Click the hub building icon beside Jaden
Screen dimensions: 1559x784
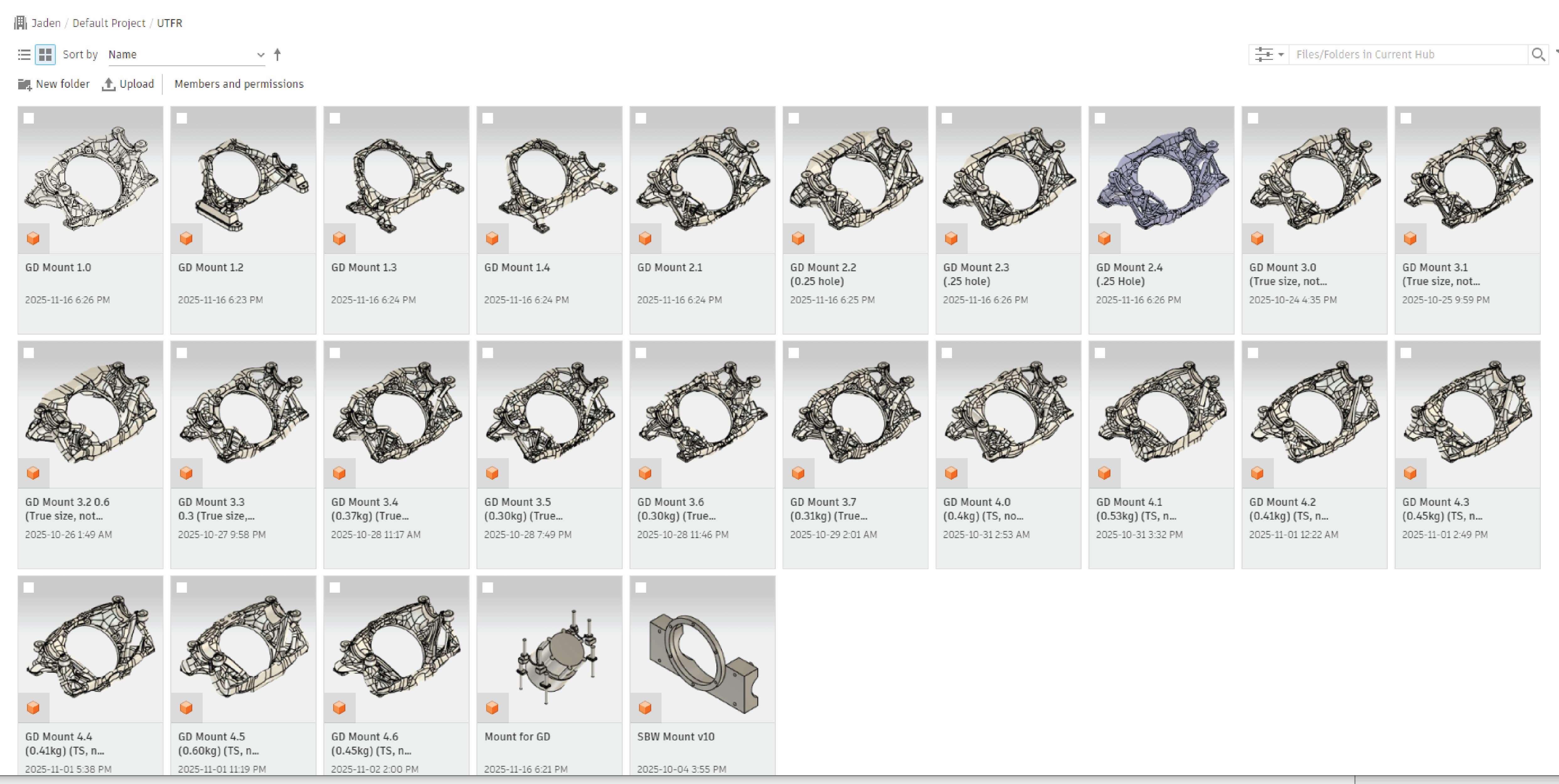tap(21, 23)
